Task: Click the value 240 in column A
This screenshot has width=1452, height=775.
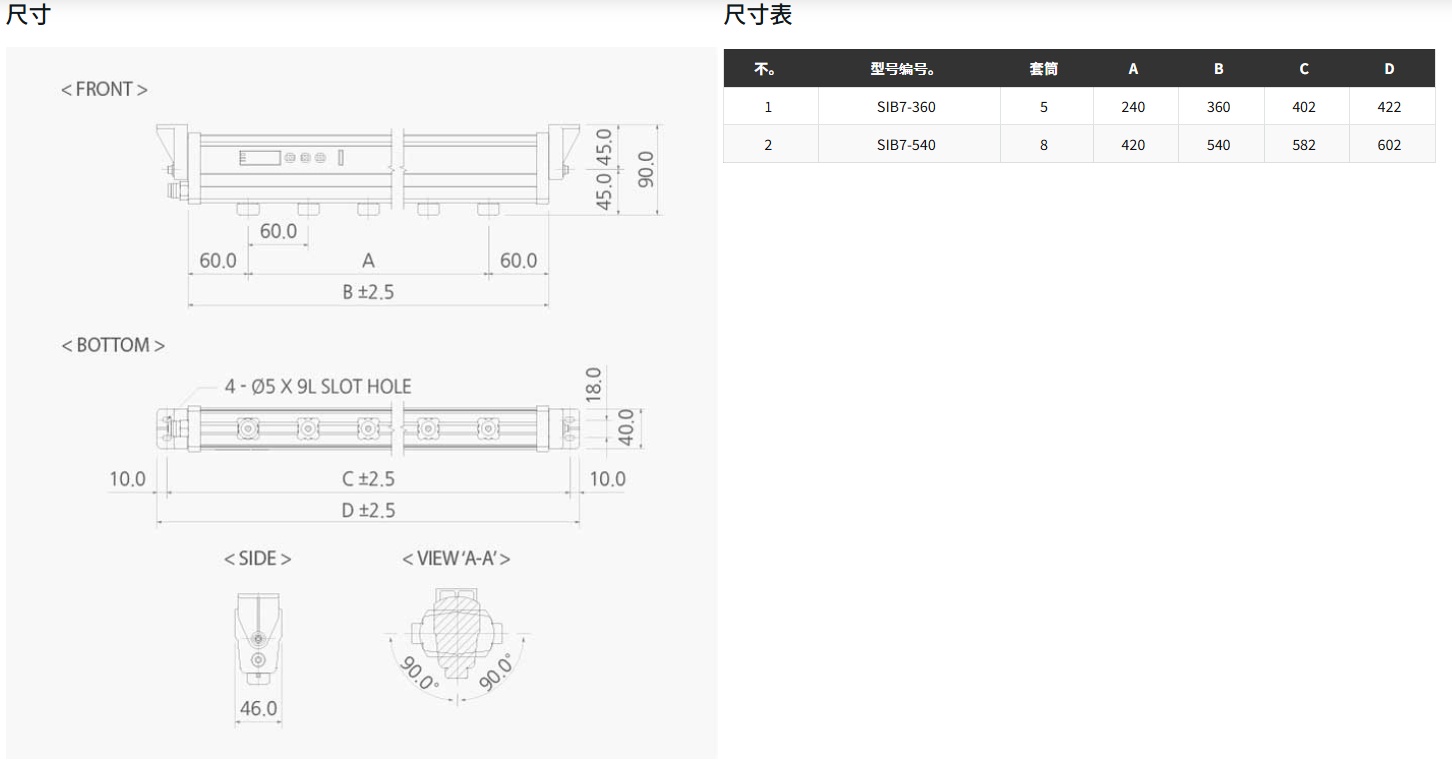Action: 1133,107
